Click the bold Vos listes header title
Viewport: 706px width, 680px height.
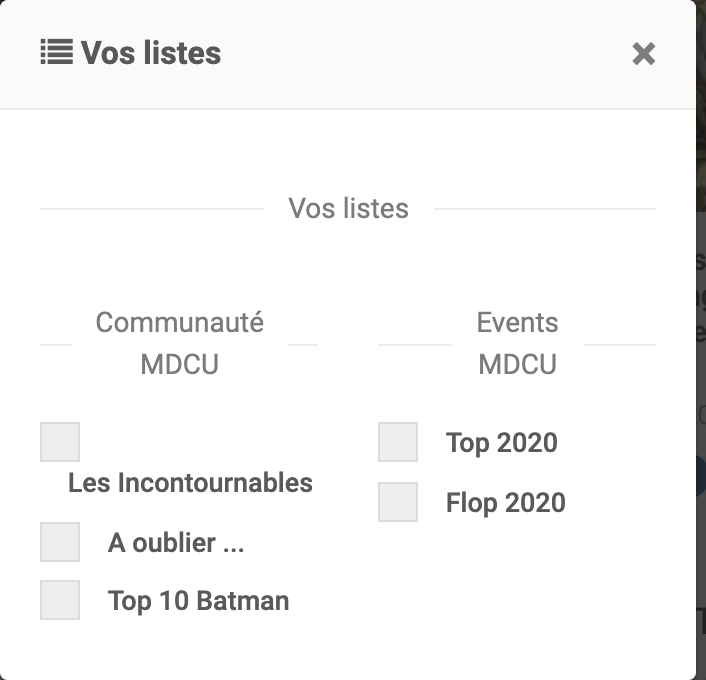(x=151, y=53)
